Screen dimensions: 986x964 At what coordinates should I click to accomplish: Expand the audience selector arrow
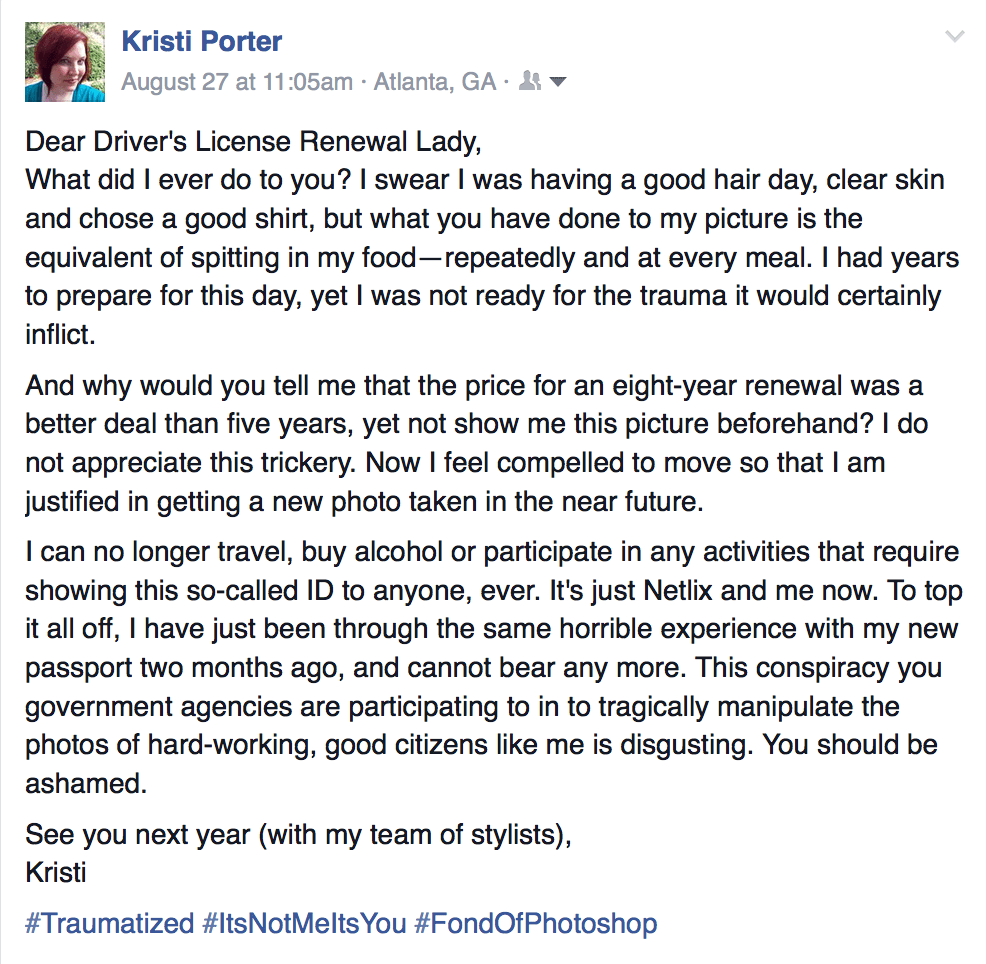pos(558,82)
